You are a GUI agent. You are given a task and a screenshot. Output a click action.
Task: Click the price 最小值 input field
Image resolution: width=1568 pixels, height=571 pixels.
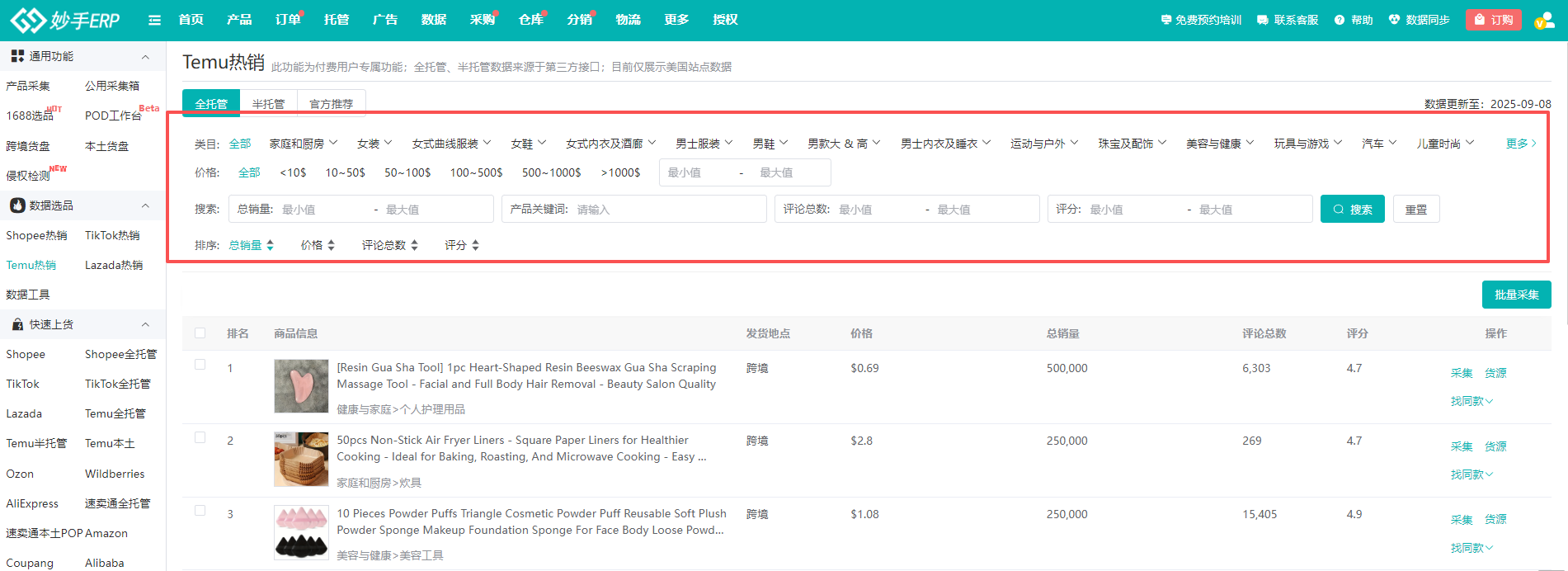coord(698,172)
